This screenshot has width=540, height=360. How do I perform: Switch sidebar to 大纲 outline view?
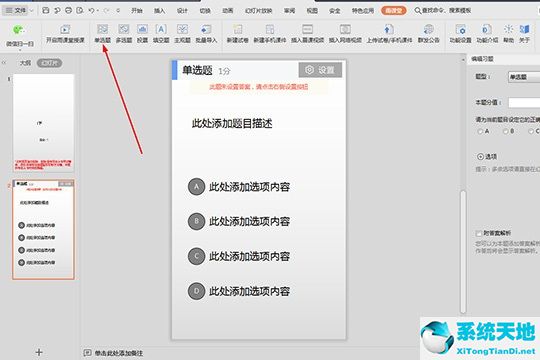click(25, 63)
